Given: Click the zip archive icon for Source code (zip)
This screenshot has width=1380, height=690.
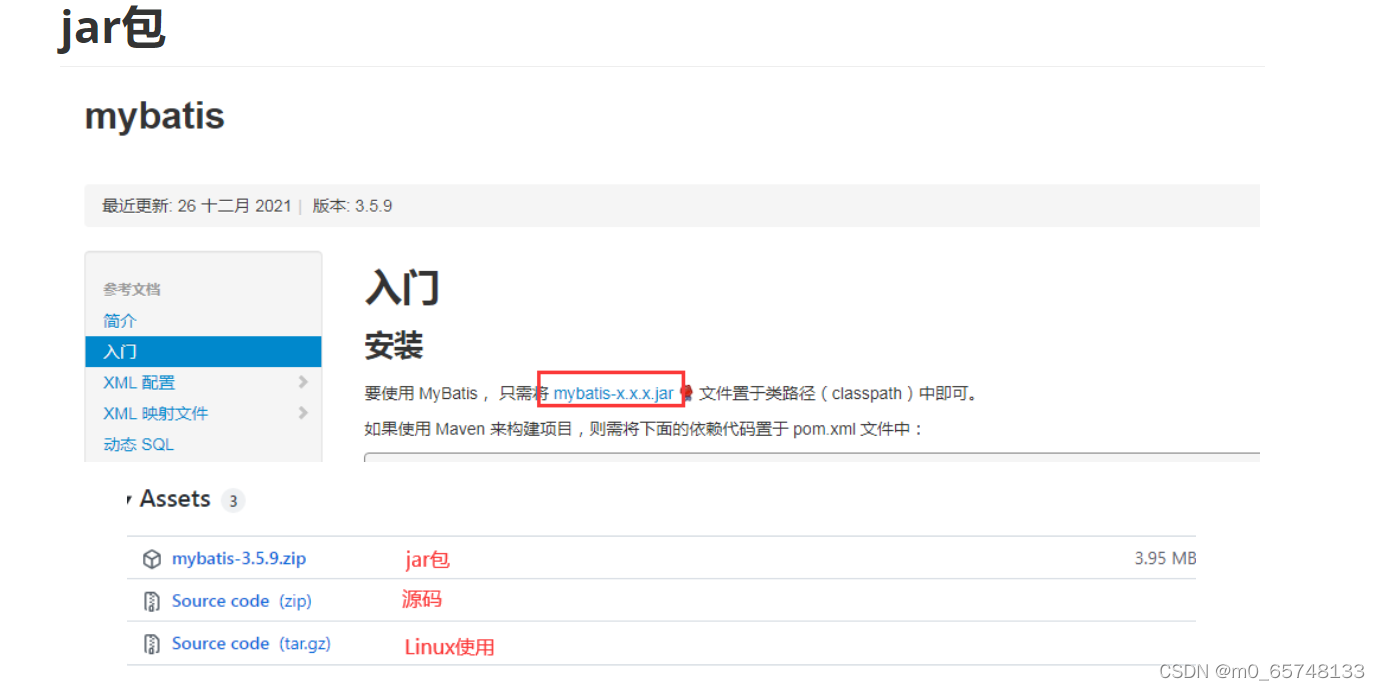Looking at the screenshot, I should (152, 601).
